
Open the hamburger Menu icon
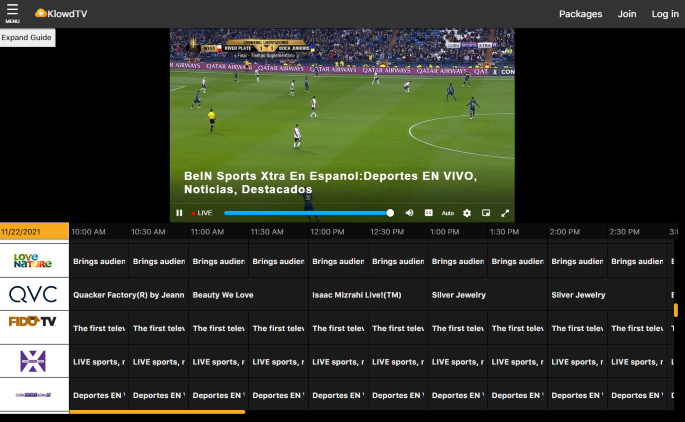point(12,12)
